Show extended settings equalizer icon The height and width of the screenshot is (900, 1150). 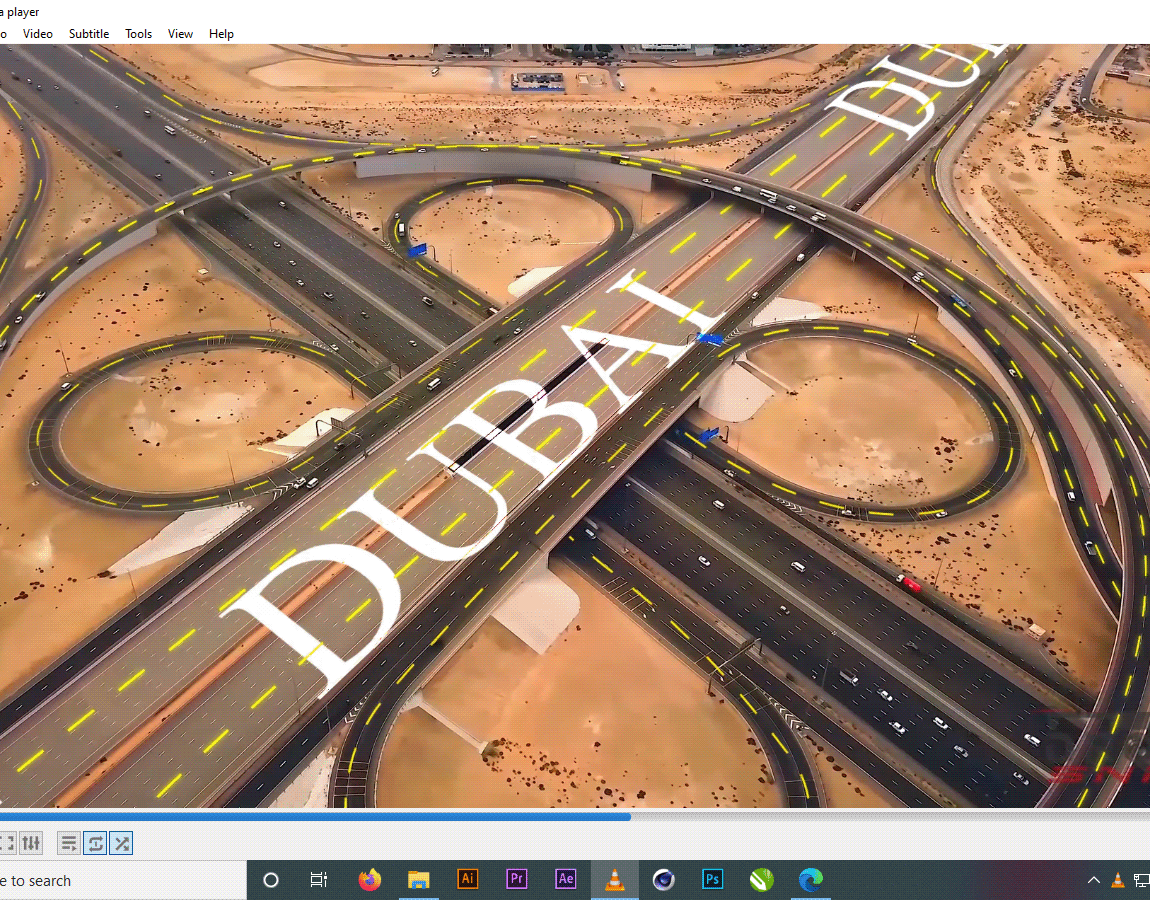31,843
